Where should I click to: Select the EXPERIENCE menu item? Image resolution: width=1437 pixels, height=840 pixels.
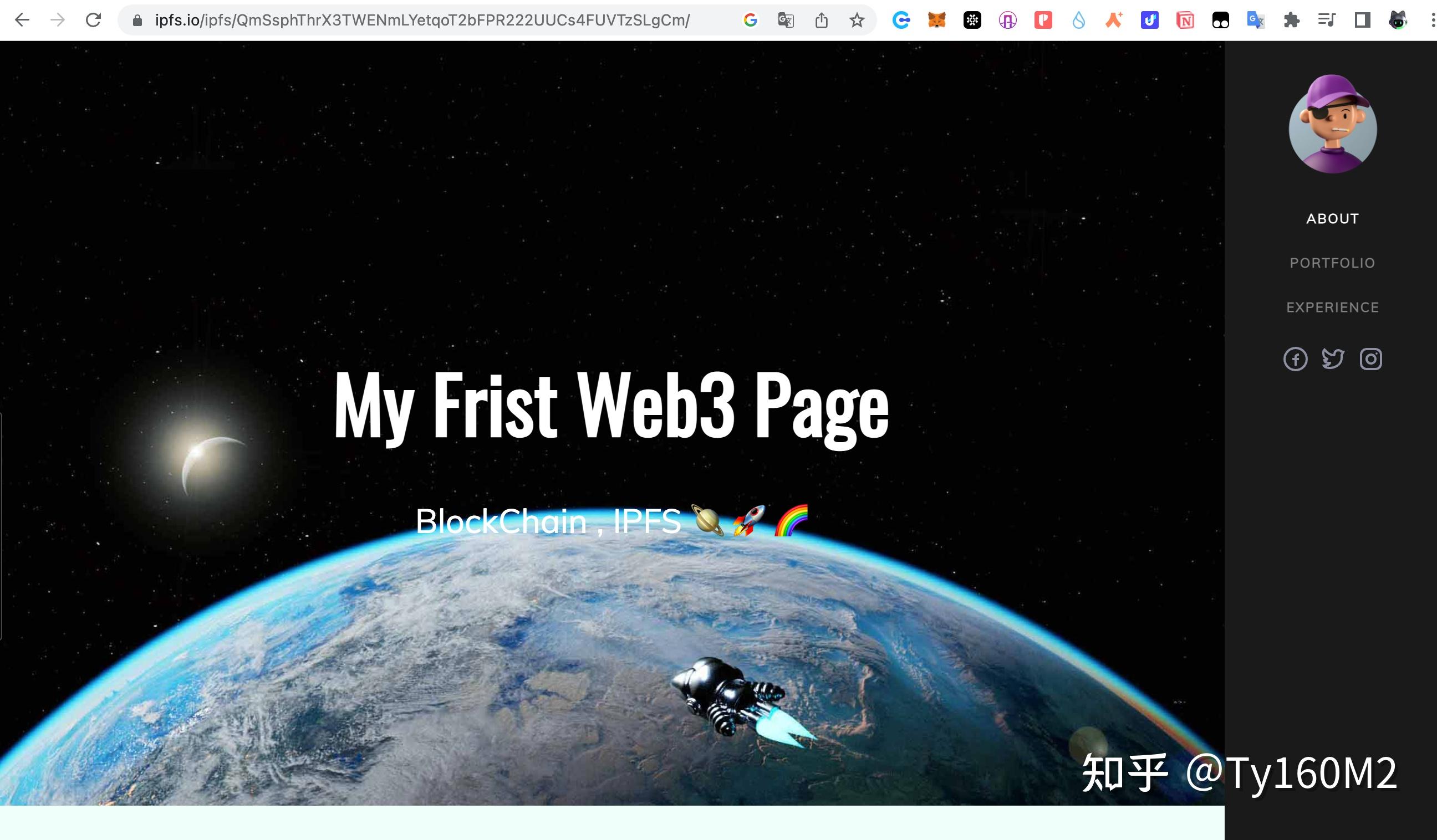click(x=1333, y=307)
